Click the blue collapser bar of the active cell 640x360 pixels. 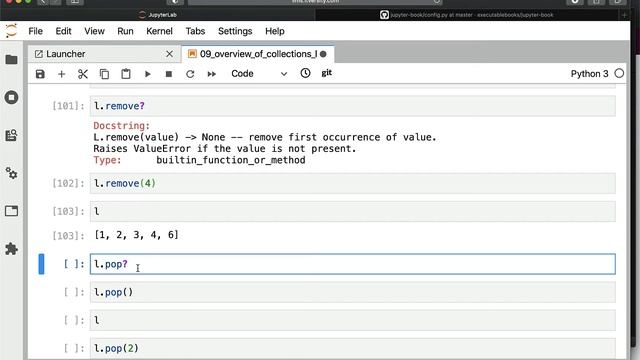(41, 264)
